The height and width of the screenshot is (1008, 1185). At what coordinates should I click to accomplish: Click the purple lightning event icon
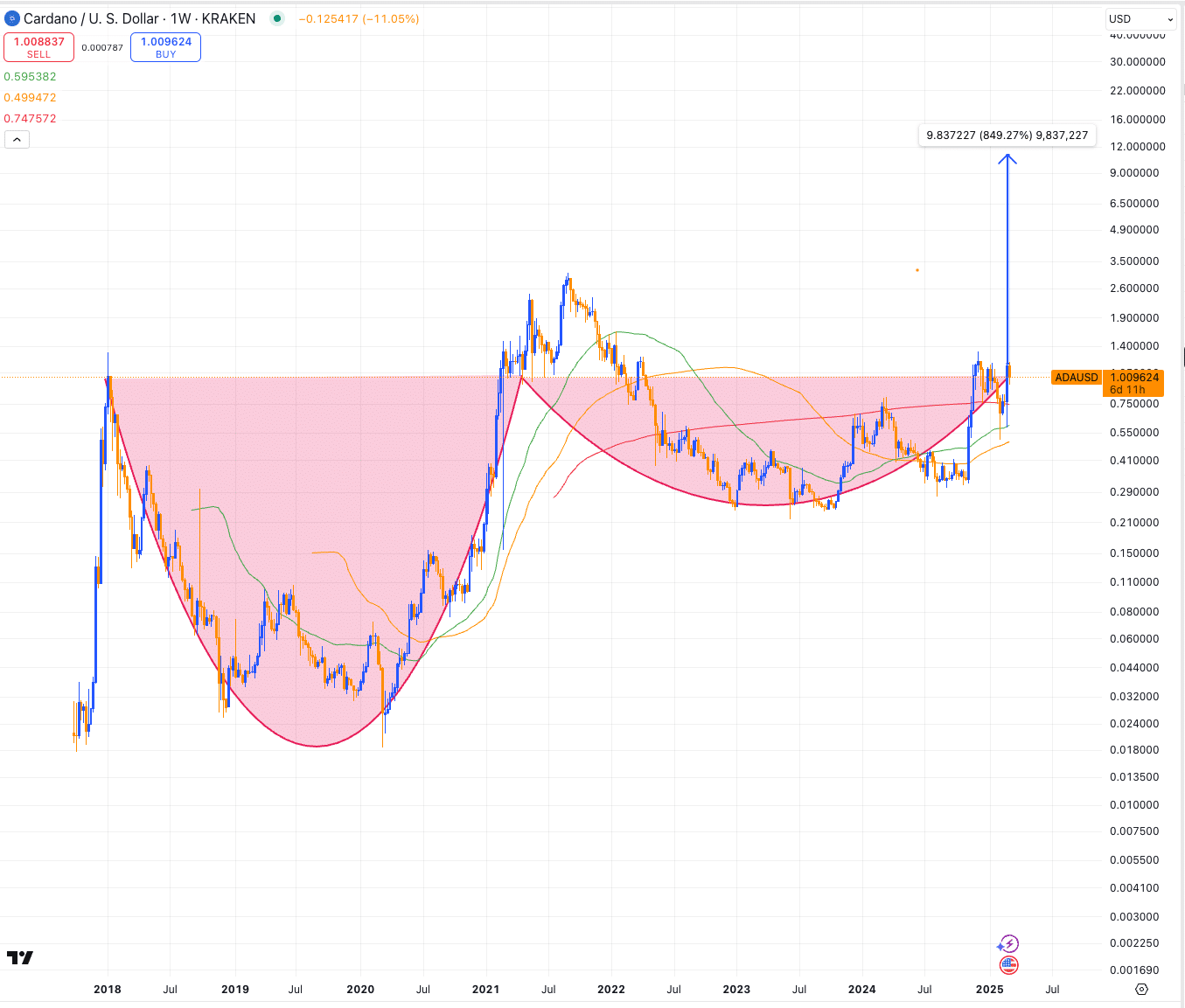click(1010, 943)
